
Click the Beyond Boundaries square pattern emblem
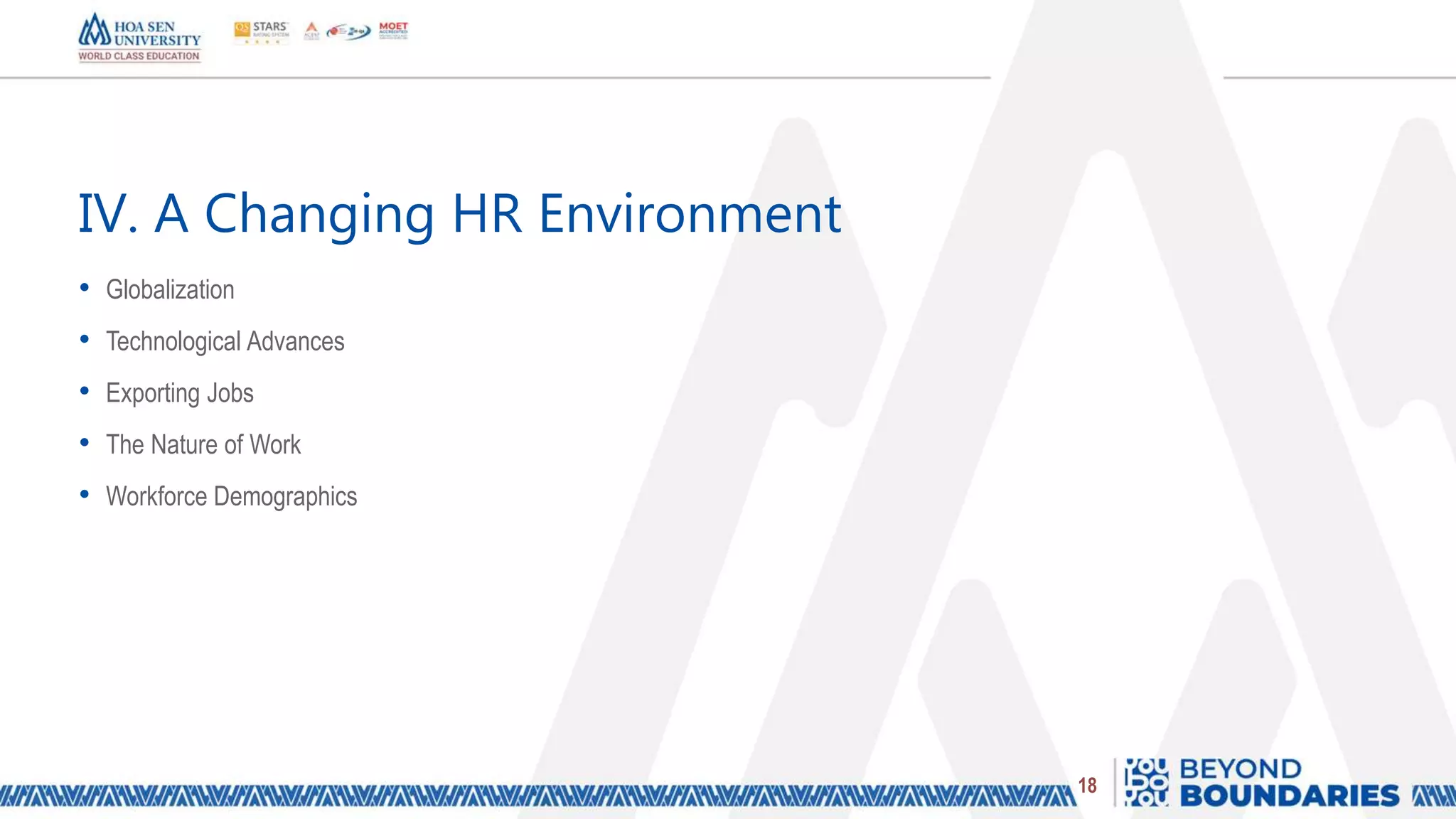point(1146,782)
